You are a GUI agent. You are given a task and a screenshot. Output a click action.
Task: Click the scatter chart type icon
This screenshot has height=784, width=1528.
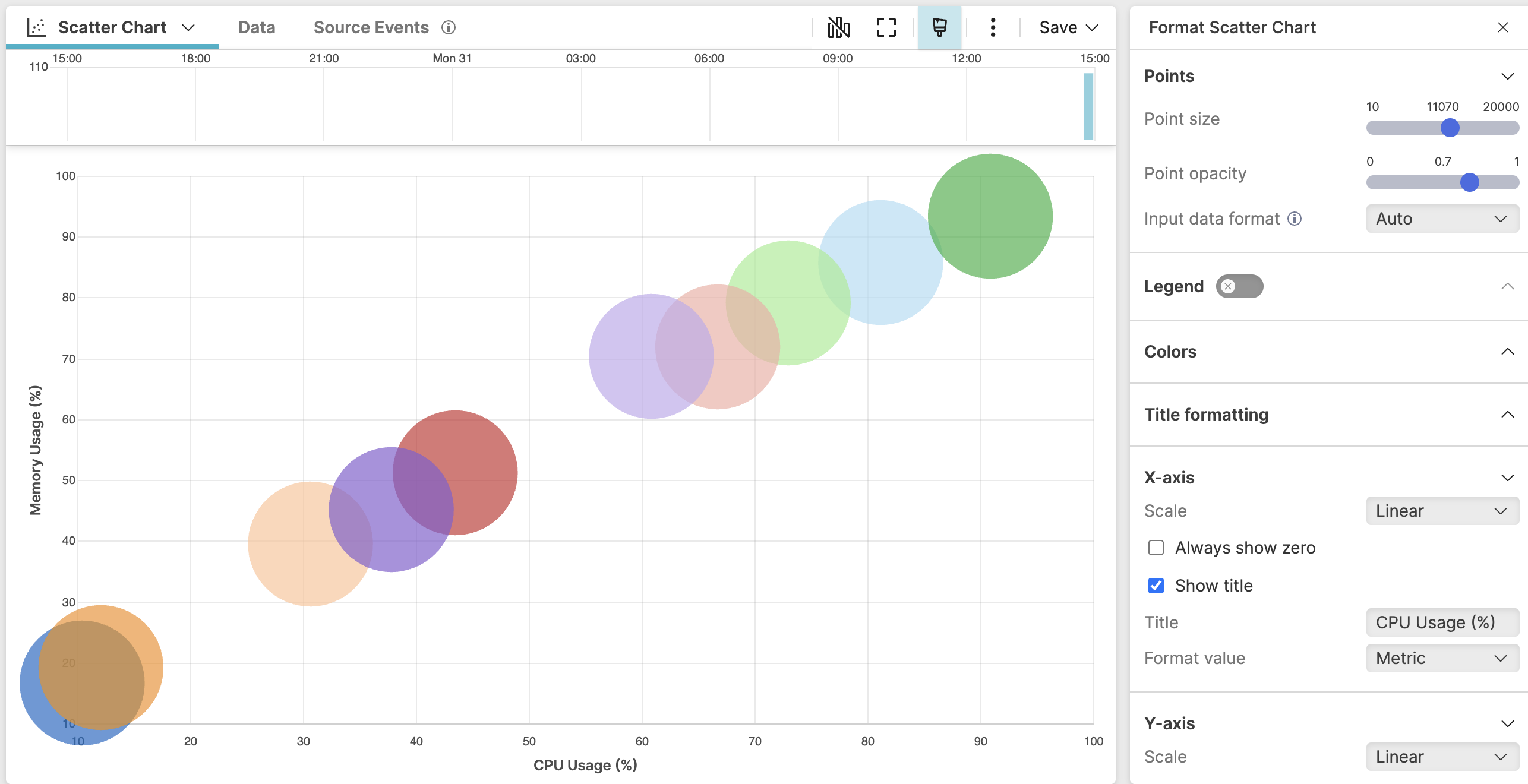(x=36, y=27)
